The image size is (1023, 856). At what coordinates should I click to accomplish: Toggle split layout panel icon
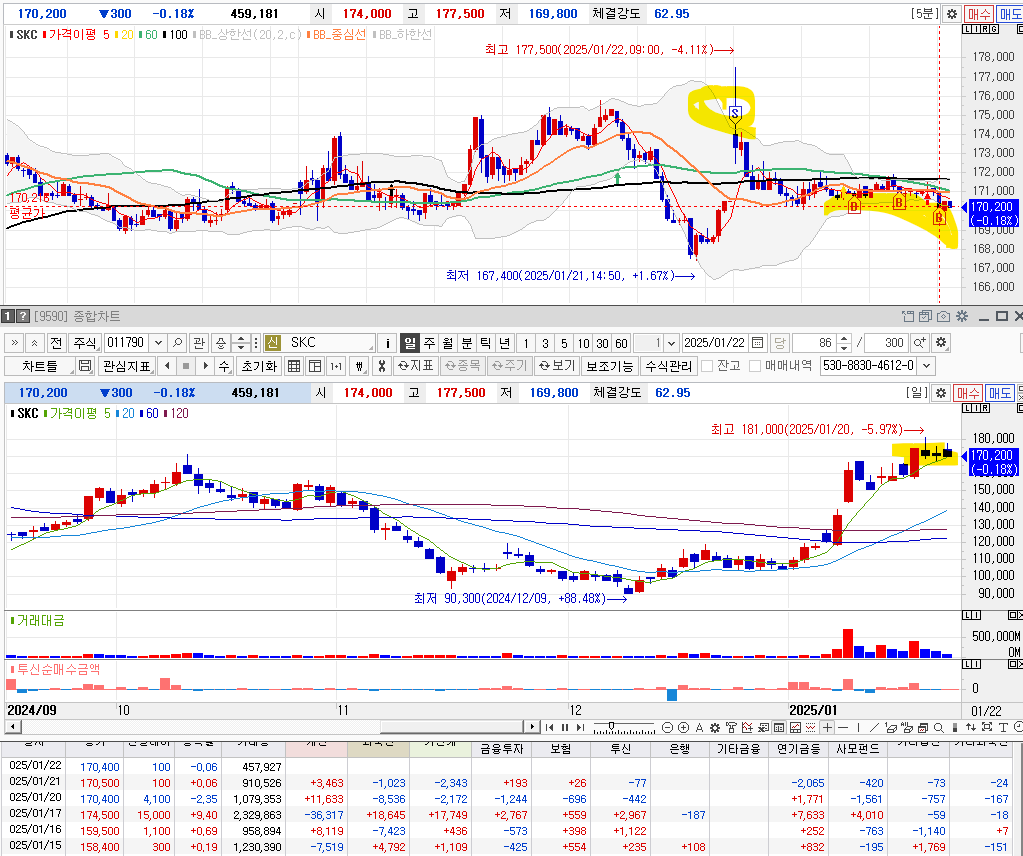[315, 366]
